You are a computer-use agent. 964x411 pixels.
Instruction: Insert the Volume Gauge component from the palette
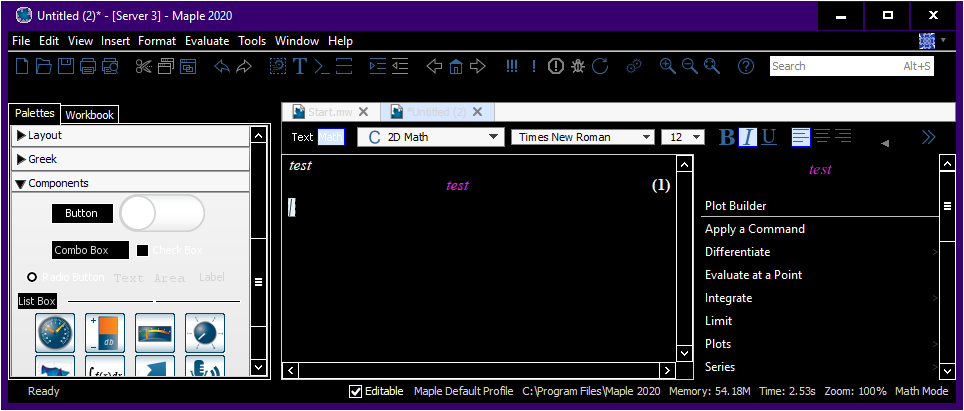(x=105, y=332)
